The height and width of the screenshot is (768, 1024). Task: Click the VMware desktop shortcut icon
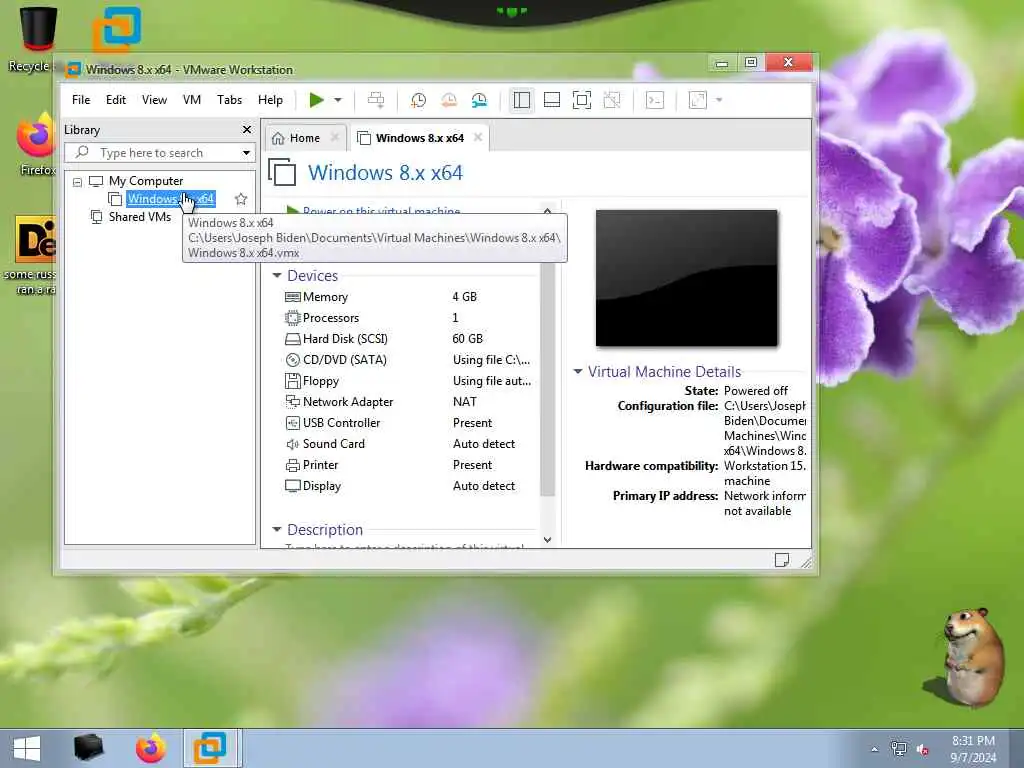[116, 29]
